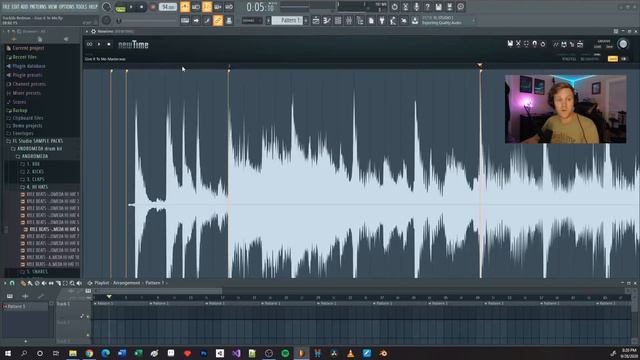Click the NewTime play button
Image resolution: width=640 pixels, height=360 pixels.
[99, 44]
